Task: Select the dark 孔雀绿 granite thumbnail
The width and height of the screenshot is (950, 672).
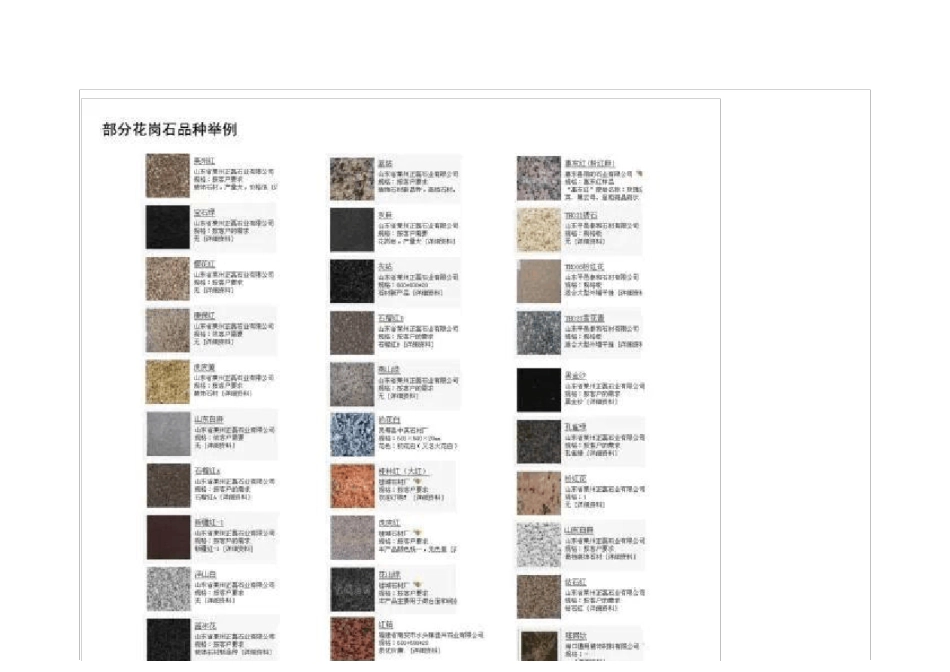Action: [539, 442]
